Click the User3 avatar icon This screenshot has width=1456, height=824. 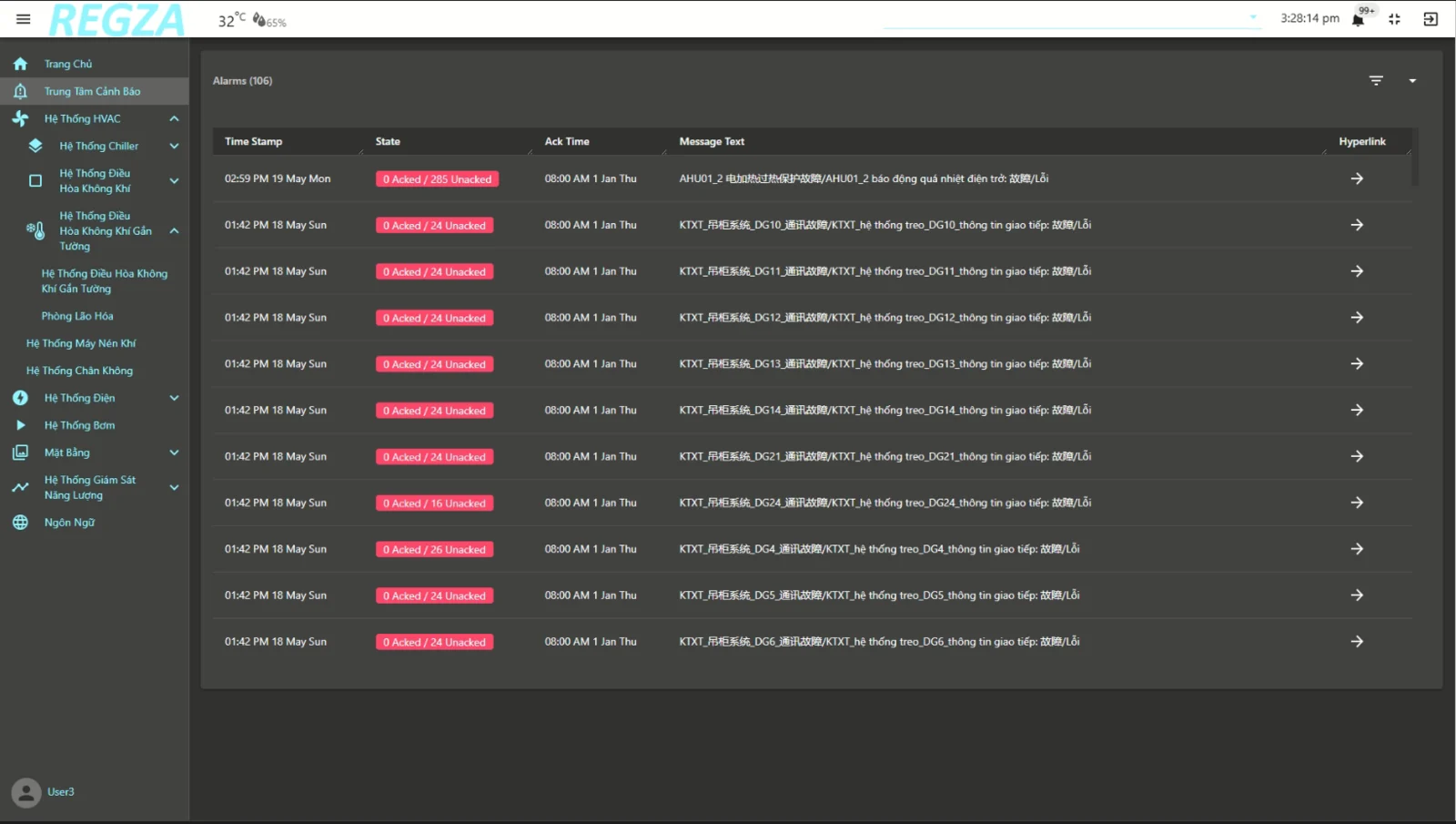pos(26,792)
